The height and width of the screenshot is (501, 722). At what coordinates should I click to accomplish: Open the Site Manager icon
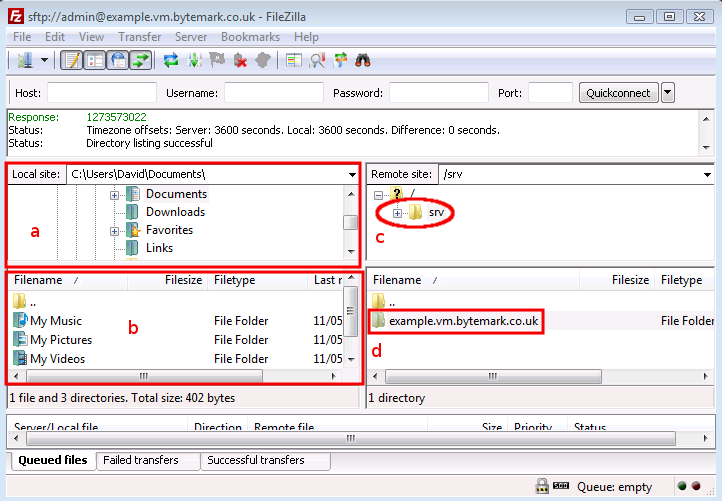25,60
